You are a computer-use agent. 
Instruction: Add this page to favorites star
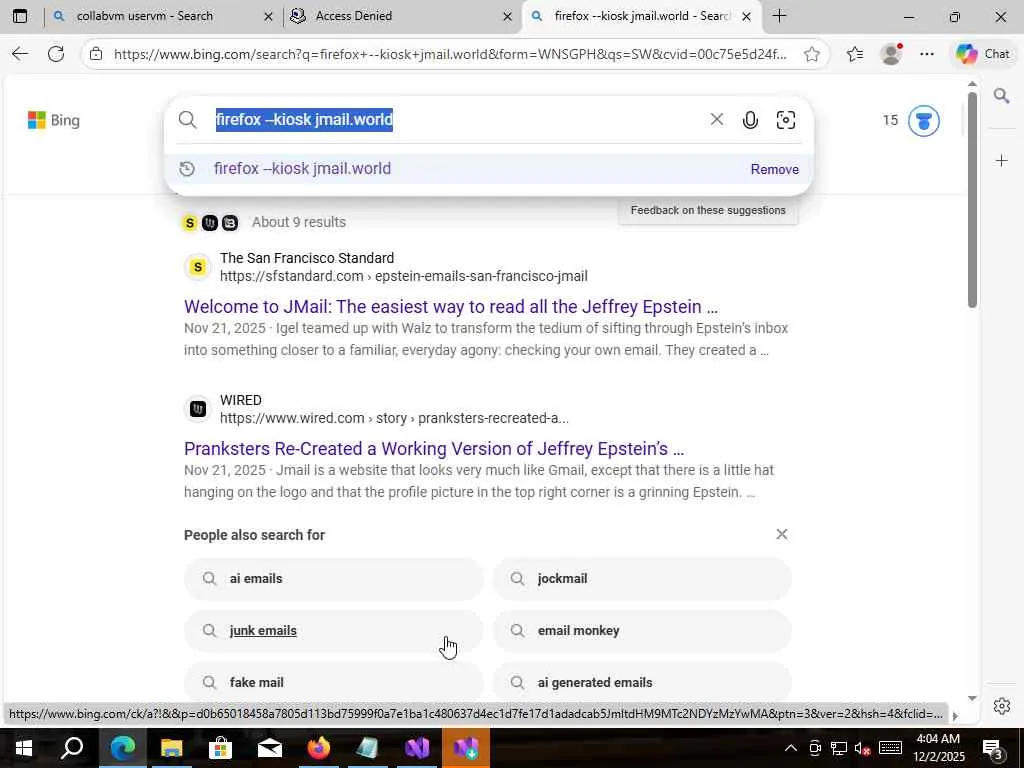tap(812, 54)
